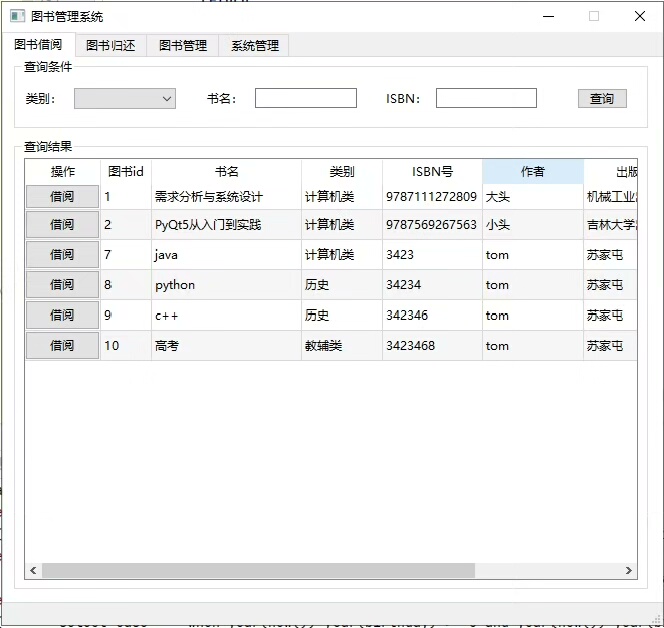Hit 借阅 on the c++ row
This screenshot has width=664, height=628.
62,315
